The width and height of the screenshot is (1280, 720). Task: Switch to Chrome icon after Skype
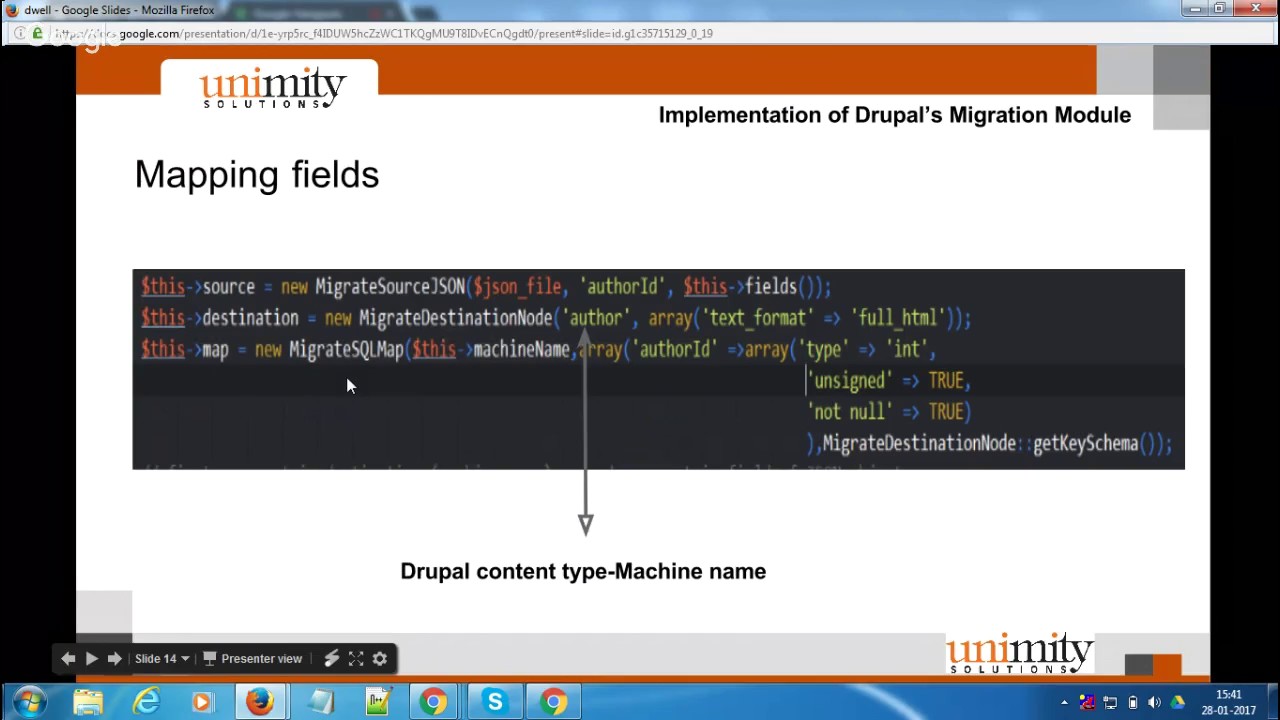[553, 702]
